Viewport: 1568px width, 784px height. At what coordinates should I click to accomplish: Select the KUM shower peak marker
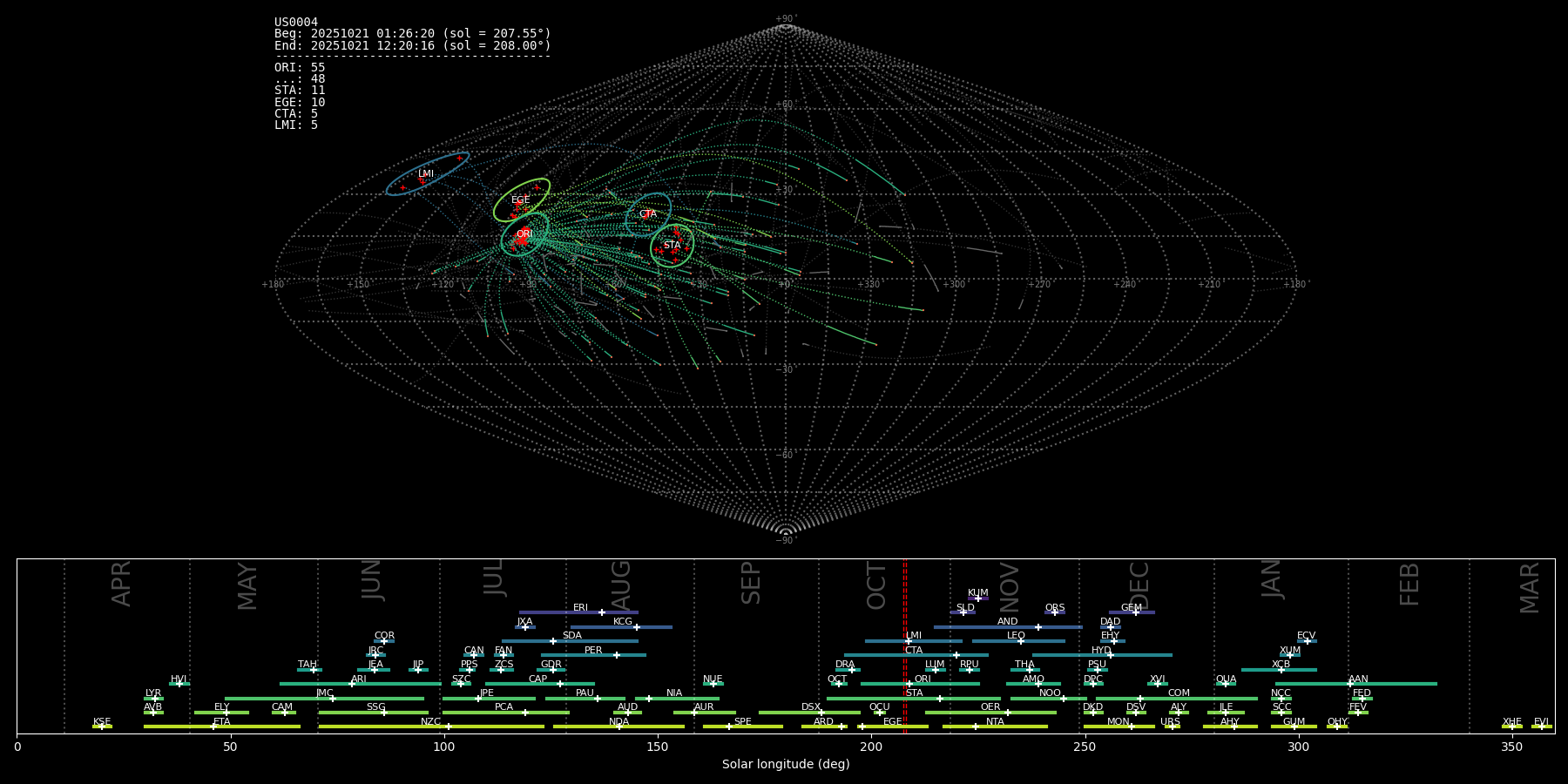tap(977, 598)
